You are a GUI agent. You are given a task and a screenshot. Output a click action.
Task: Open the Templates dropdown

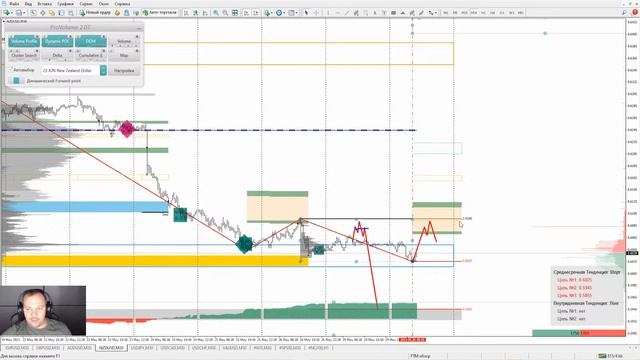[293, 13]
